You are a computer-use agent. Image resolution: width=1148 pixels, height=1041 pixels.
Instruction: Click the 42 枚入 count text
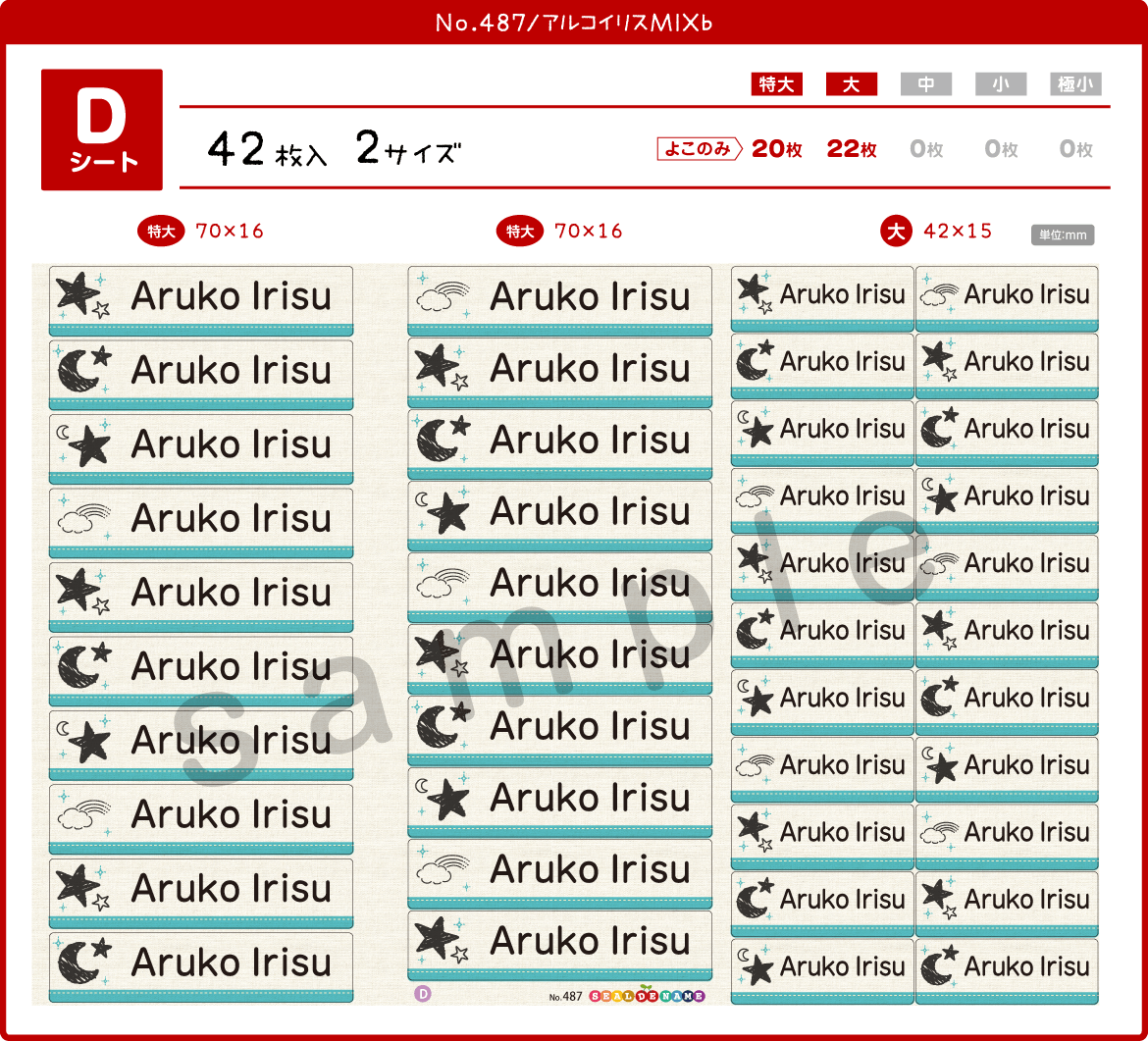tap(267, 149)
